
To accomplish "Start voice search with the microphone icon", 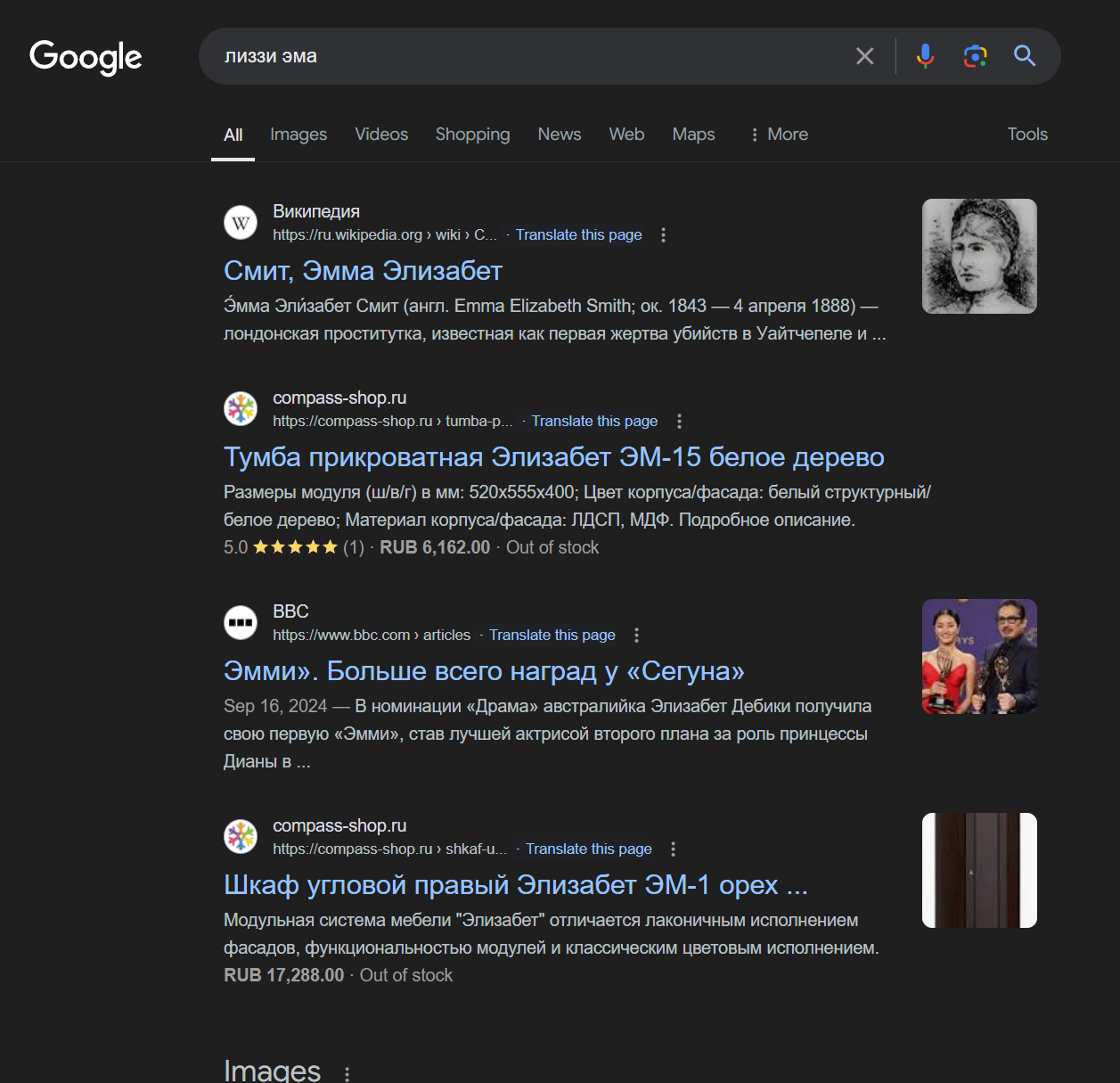I will (926, 56).
